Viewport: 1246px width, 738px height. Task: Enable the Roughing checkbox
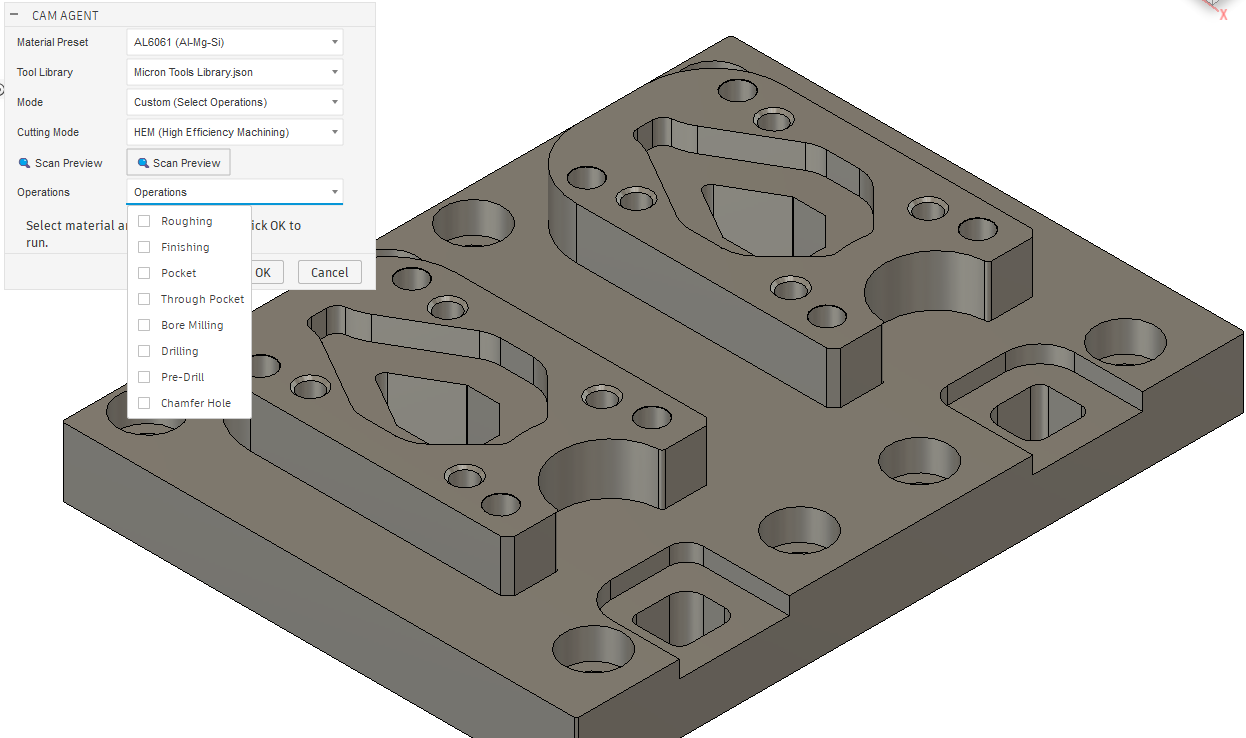(x=144, y=221)
